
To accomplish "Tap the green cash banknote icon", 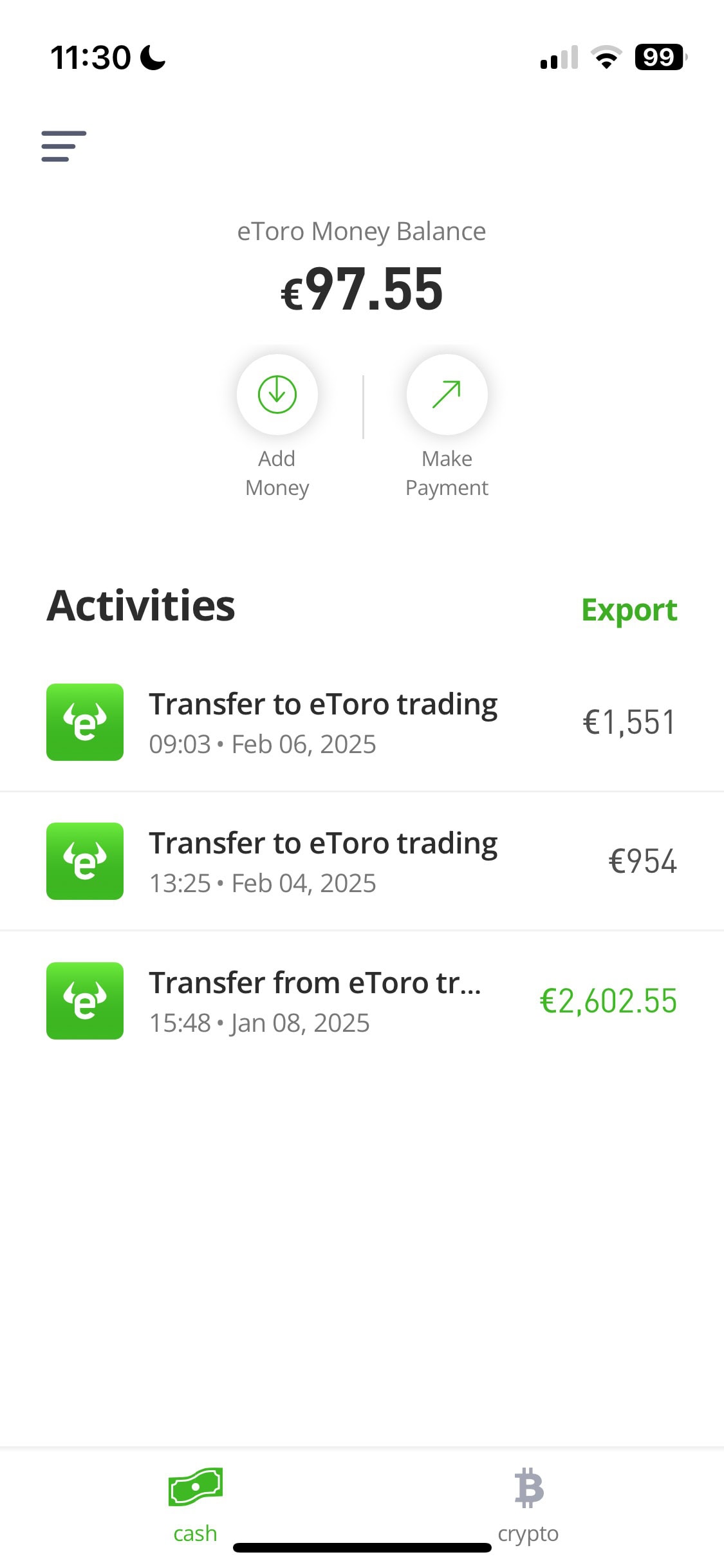I will pos(196,1487).
